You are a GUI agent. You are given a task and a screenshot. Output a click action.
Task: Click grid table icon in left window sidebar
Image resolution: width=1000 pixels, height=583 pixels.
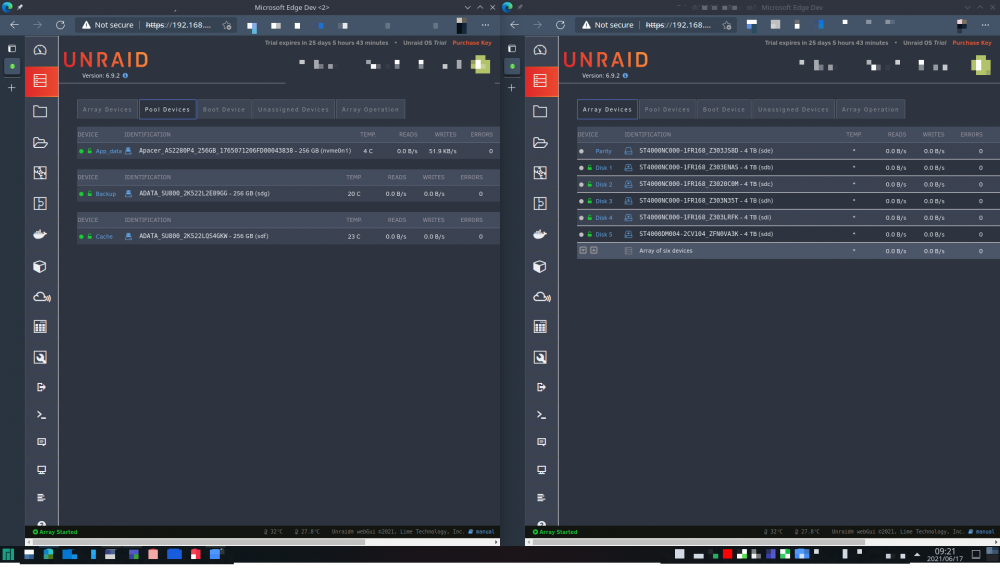point(40,327)
